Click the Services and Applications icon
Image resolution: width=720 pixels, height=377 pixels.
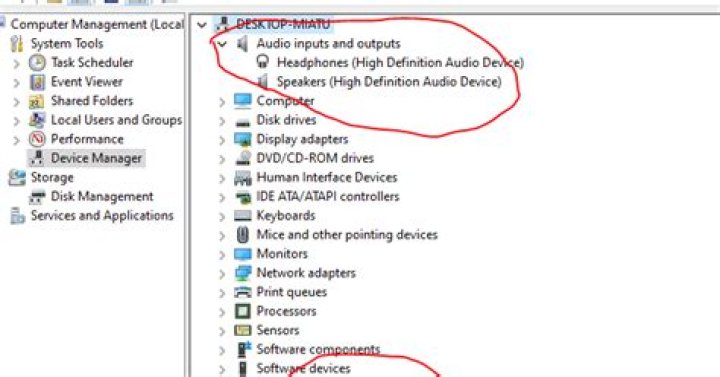point(17,216)
